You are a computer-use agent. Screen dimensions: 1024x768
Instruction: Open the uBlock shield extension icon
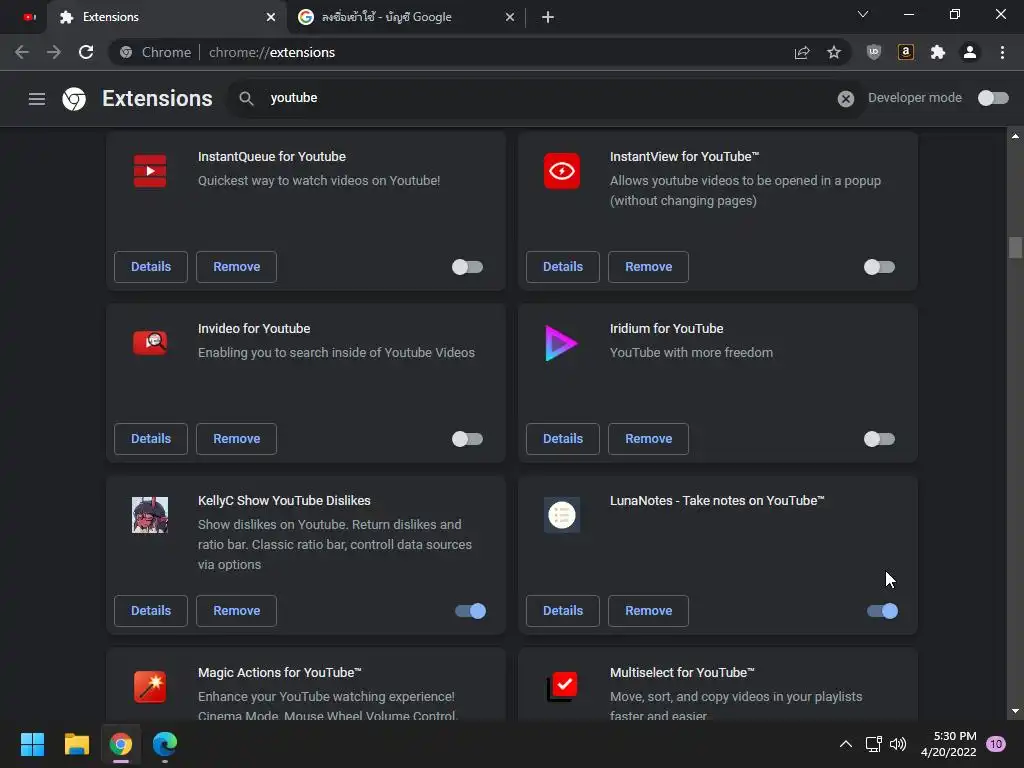click(x=874, y=52)
